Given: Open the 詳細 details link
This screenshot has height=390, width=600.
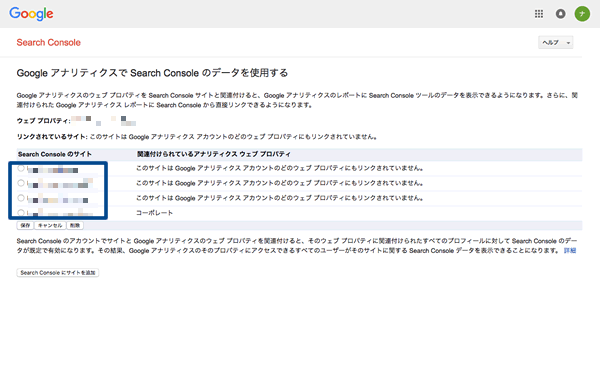Looking at the screenshot, I should point(570,251).
